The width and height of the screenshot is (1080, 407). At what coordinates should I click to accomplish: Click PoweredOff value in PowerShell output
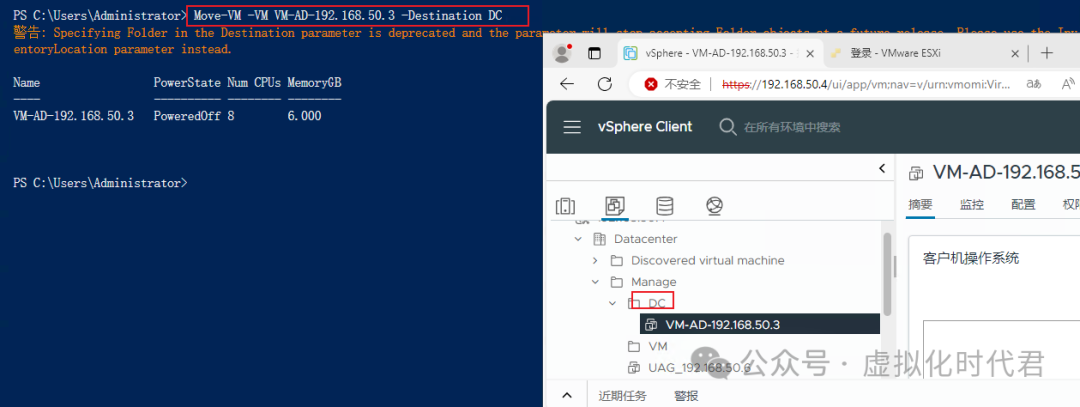(187, 116)
